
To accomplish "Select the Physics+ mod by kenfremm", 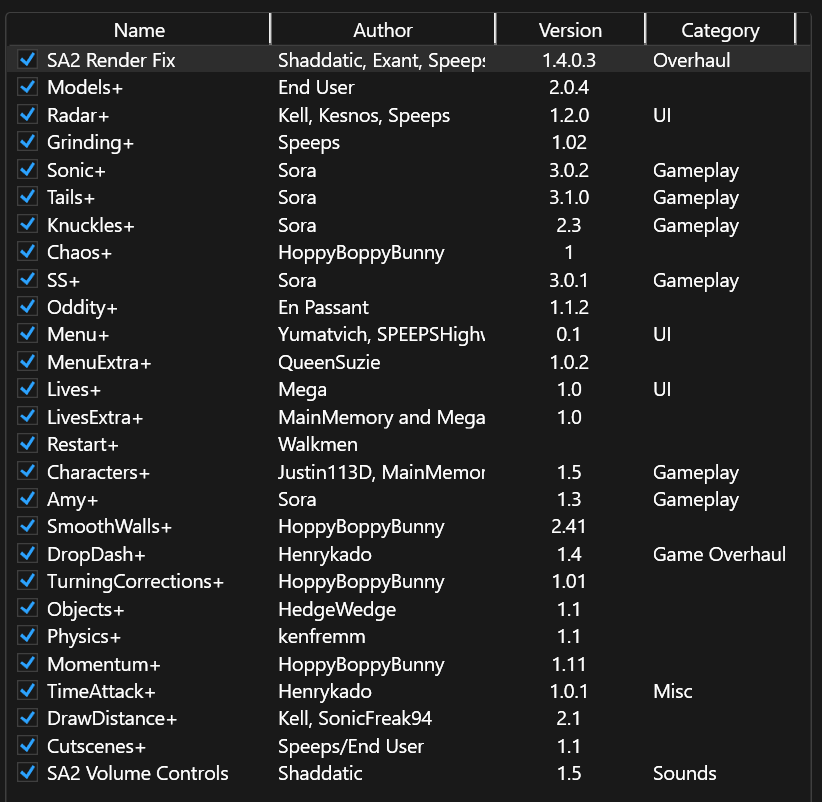I will point(409,636).
